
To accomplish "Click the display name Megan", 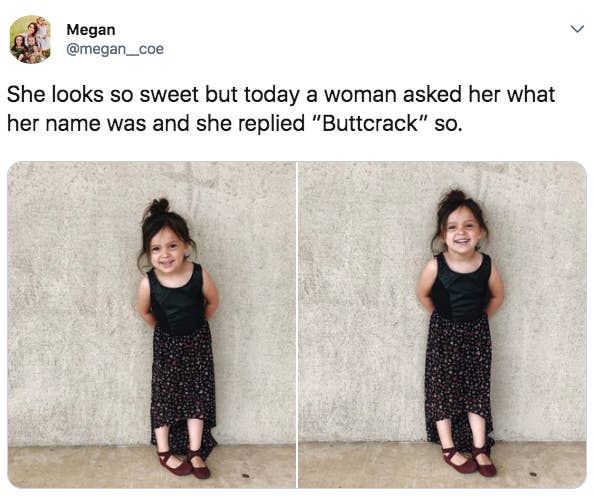I will [x=91, y=30].
